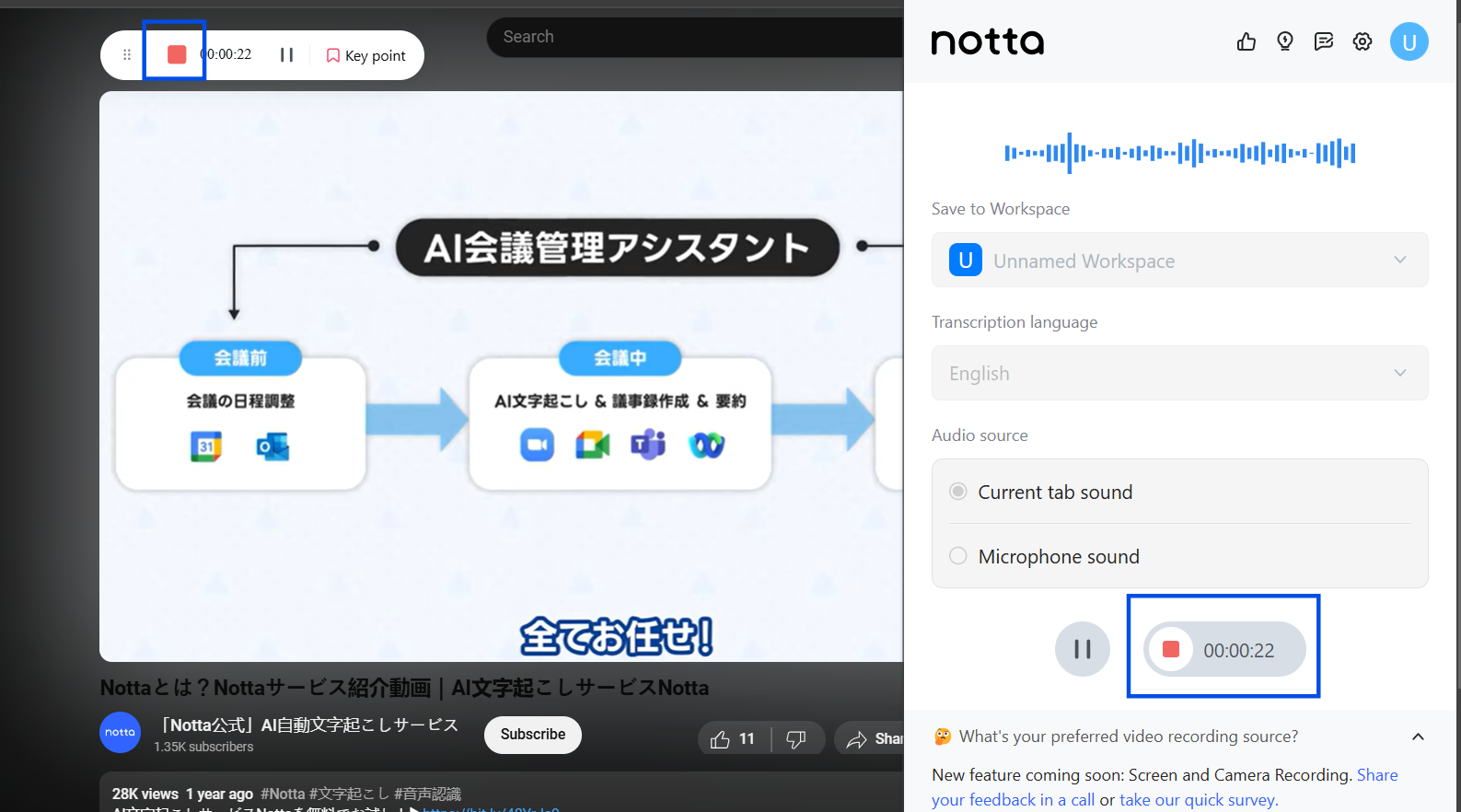
Task: Click the audio waveform visualization
Action: tap(1179, 153)
